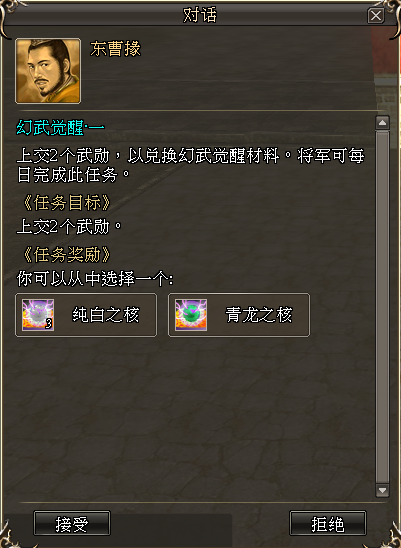Screen dimensions: 401x548
Task: Click the 纯白之核 reward item icon
Action: click(x=38, y=315)
